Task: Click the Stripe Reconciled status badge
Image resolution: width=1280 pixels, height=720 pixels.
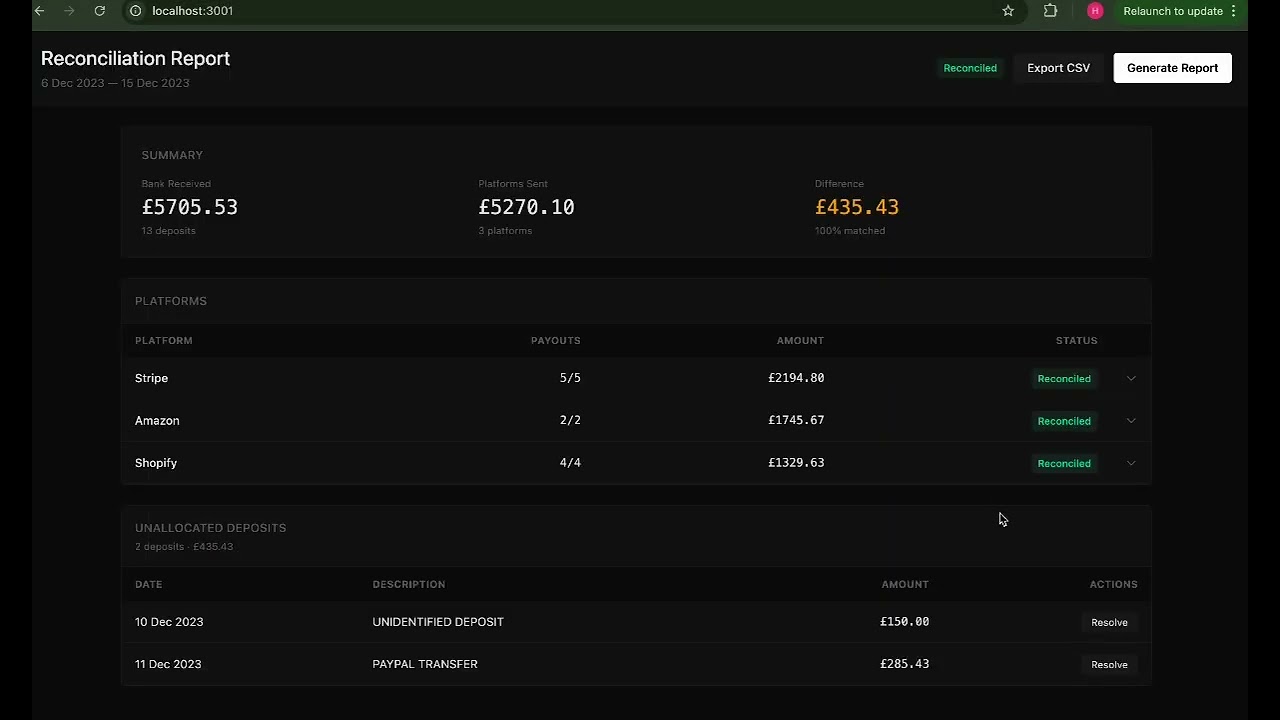Action: [1064, 379]
